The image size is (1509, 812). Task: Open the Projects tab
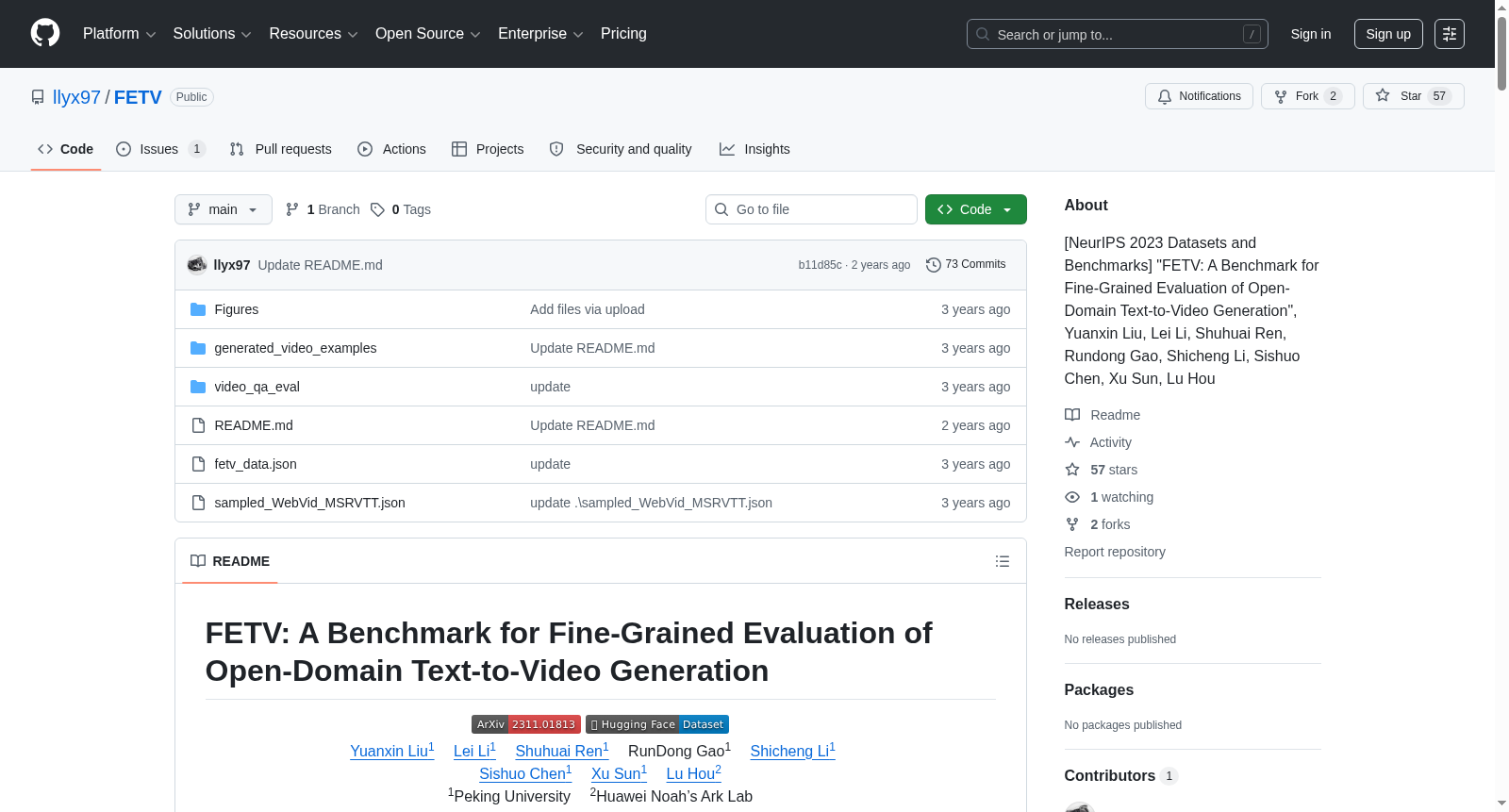[x=488, y=149]
